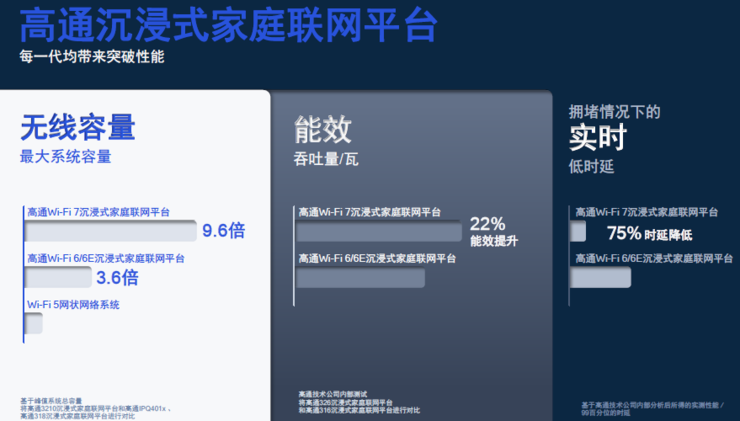740x421 pixels.
Task: Click the 吞吐量/瓦 subheading
Action: [x=326, y=158]
